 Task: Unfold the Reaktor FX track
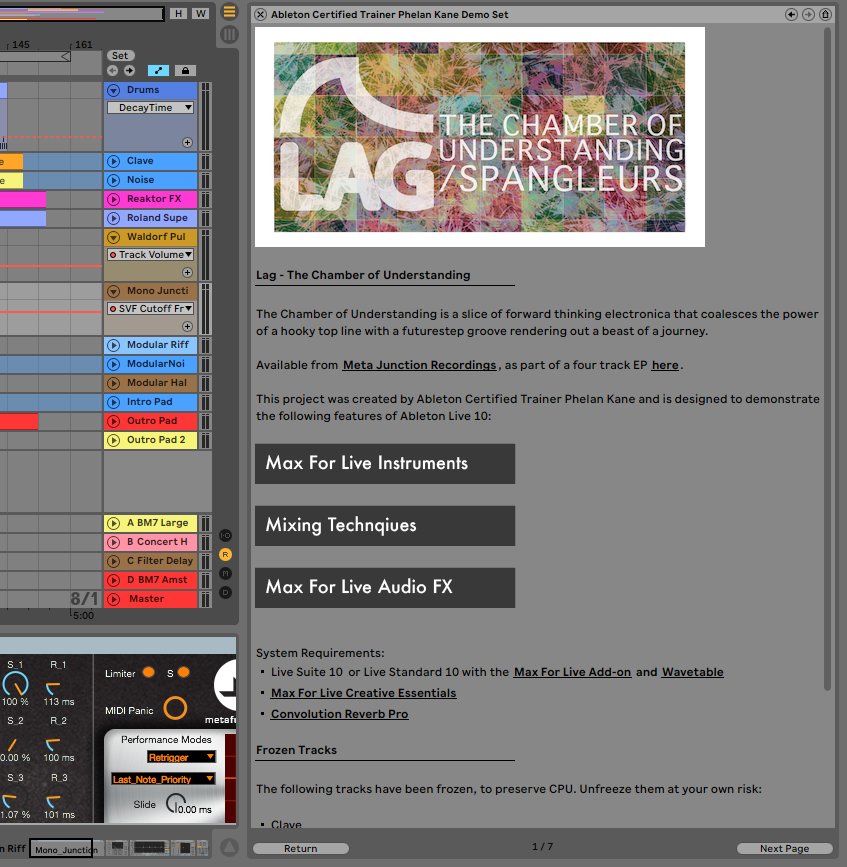114,199
